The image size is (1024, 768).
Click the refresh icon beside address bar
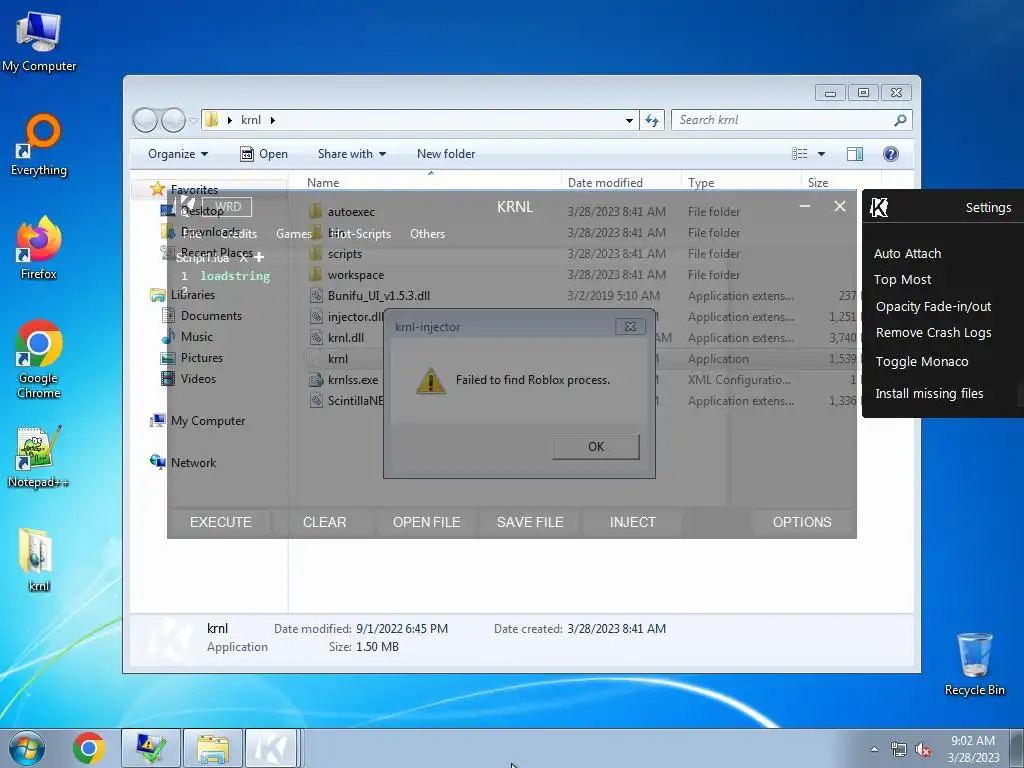pos(652,120)
